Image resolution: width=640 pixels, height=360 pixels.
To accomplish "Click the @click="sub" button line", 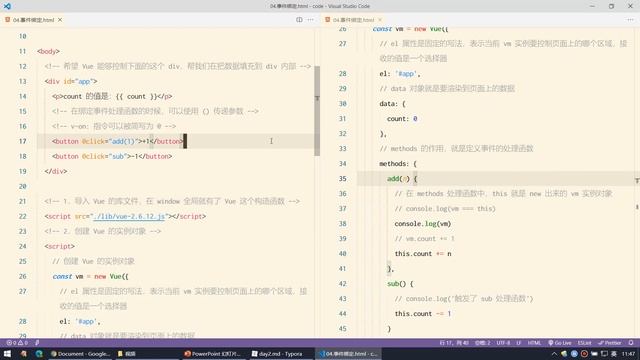I will click(x=112, y=156).
